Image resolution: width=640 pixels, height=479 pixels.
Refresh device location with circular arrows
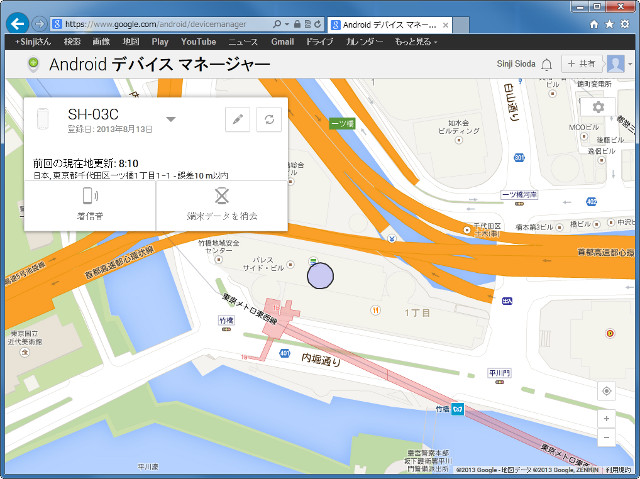[x=269, y=120]
